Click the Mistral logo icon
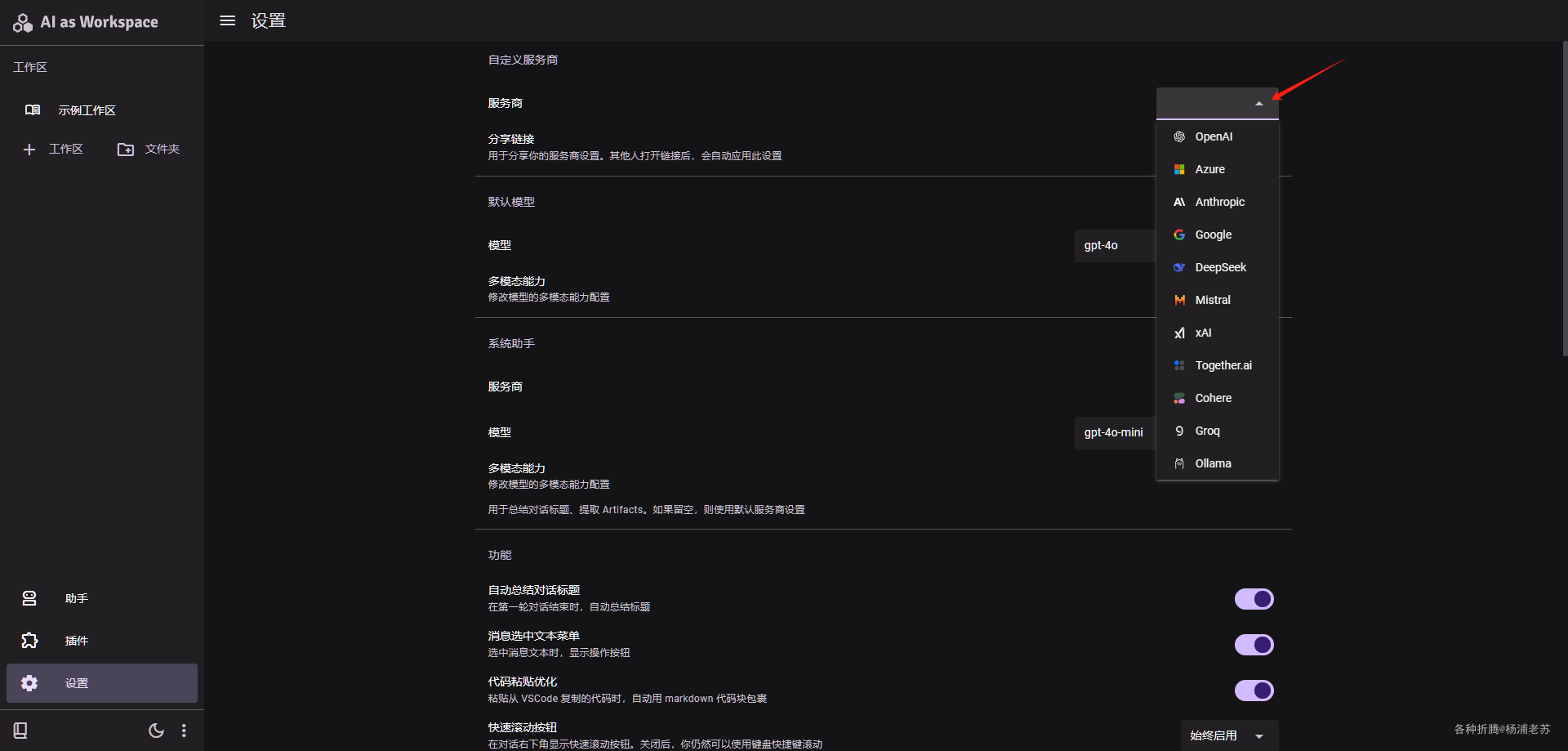Screen dimensions: 1568x751 point(1179,300)
